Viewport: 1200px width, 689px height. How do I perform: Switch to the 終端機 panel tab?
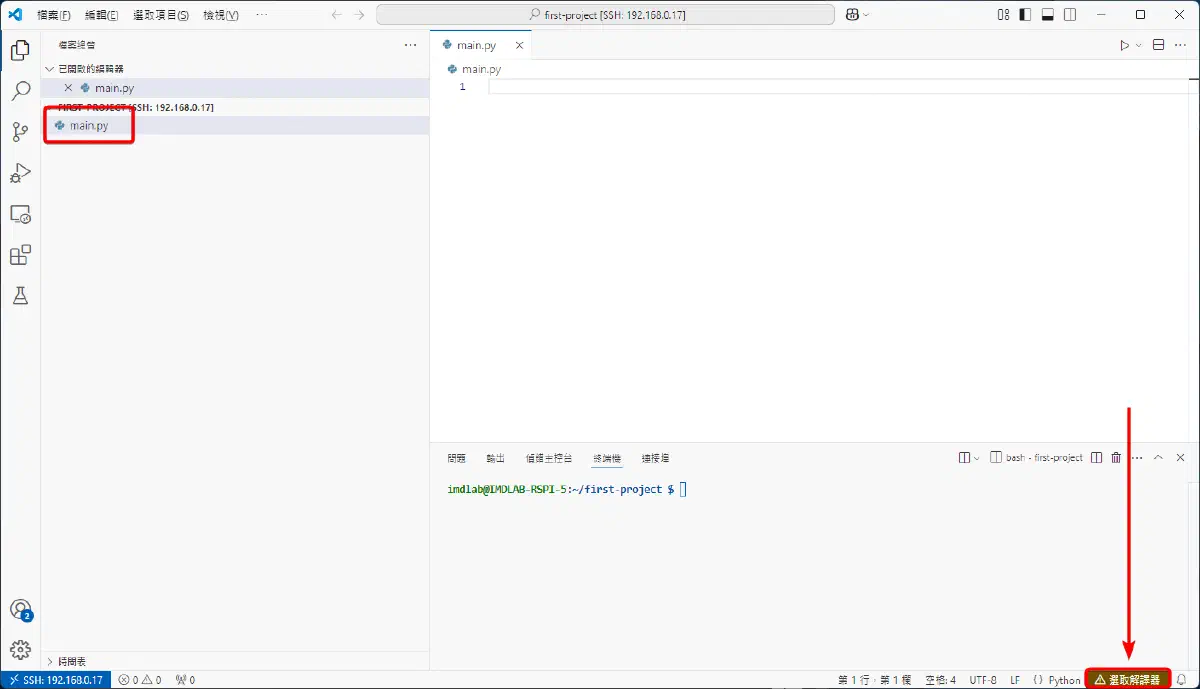tap(607, 457)
